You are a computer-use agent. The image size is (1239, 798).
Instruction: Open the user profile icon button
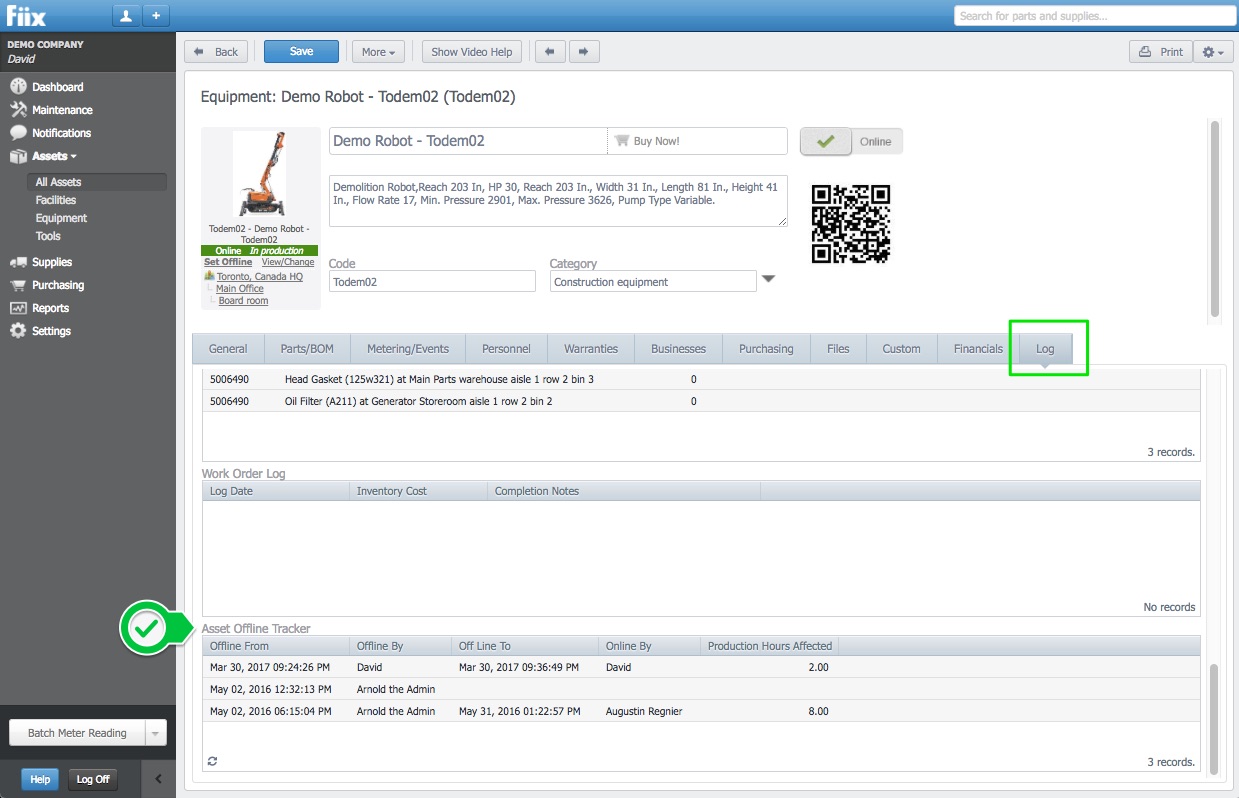pos(126,16)
